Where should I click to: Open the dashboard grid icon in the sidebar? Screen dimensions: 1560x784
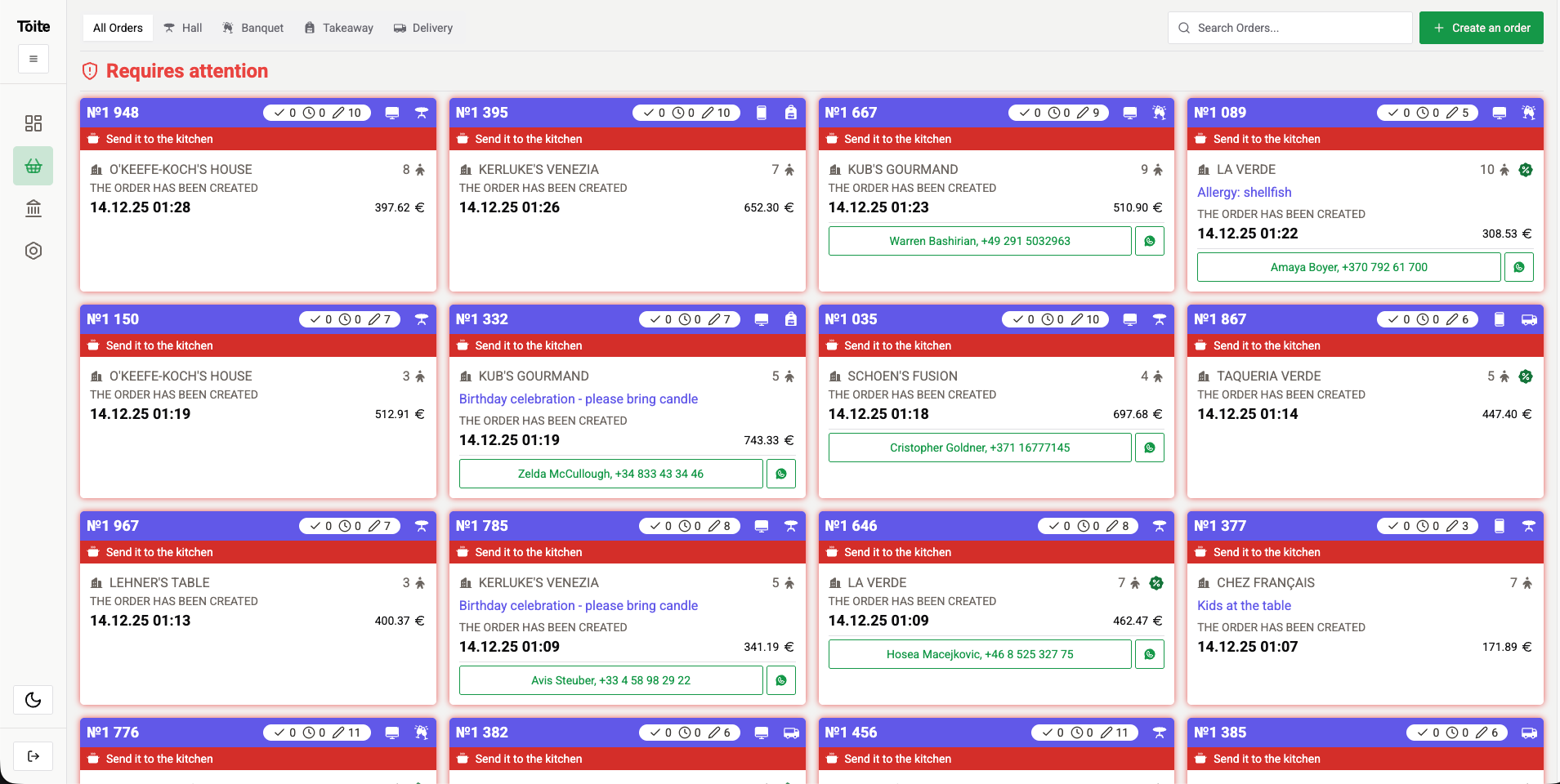tap(33, 123)
